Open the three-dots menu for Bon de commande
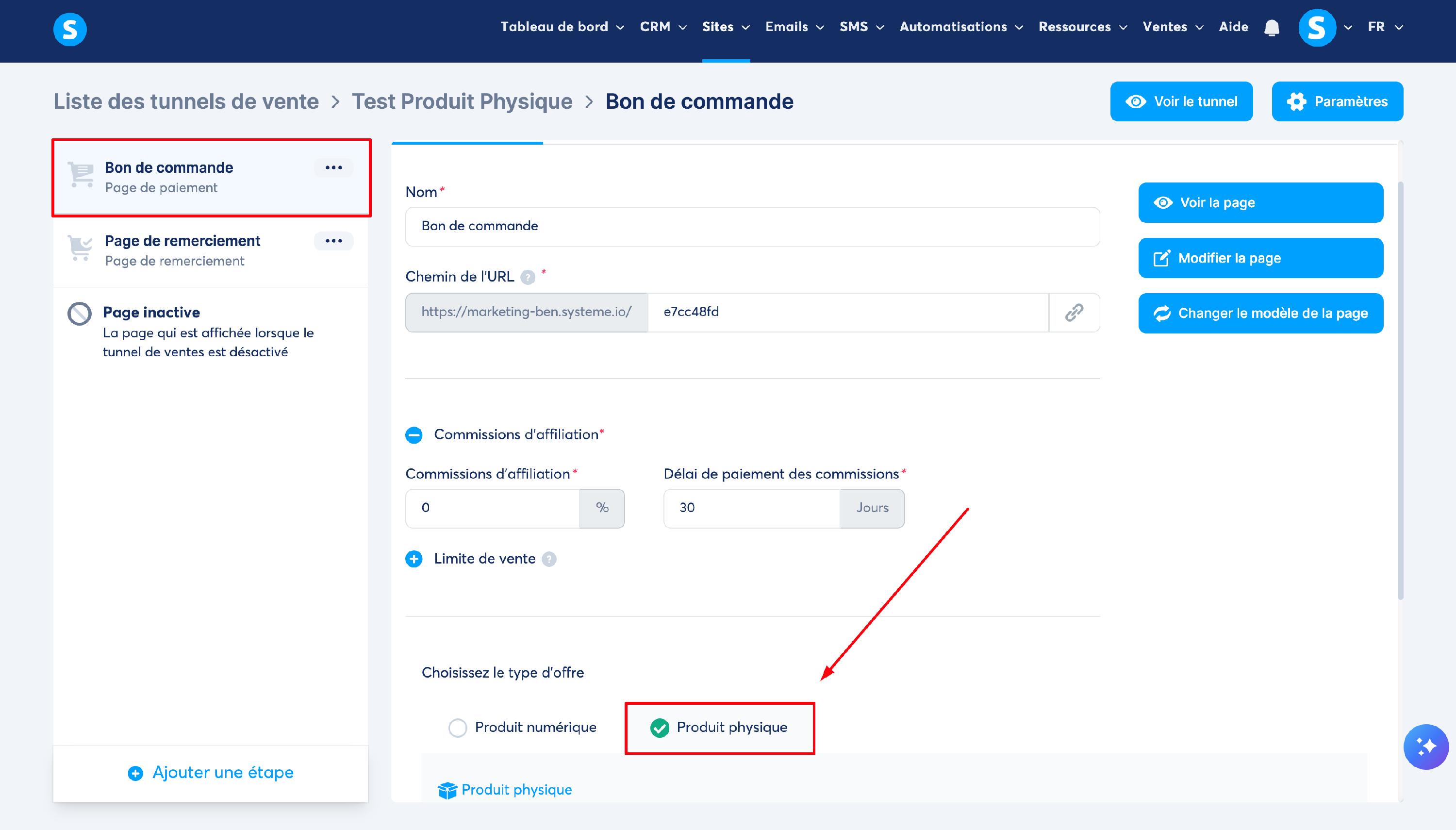Viewport: 1456px width, 830px height. [333, 167]
